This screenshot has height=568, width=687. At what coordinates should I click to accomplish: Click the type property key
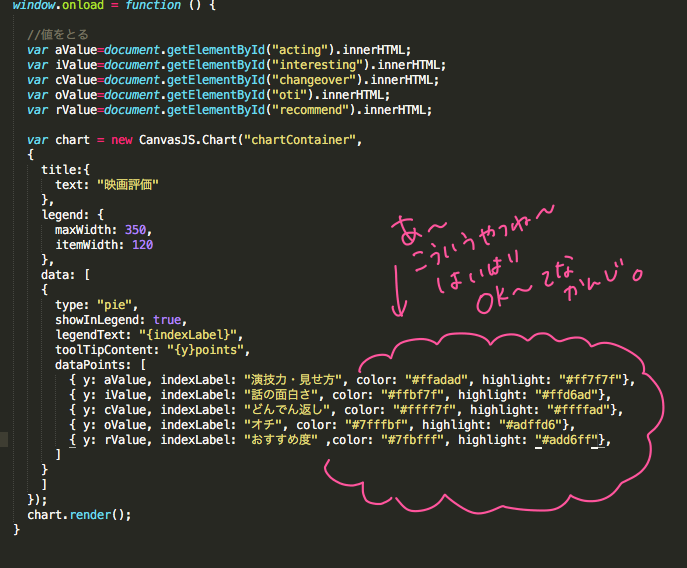69,305
